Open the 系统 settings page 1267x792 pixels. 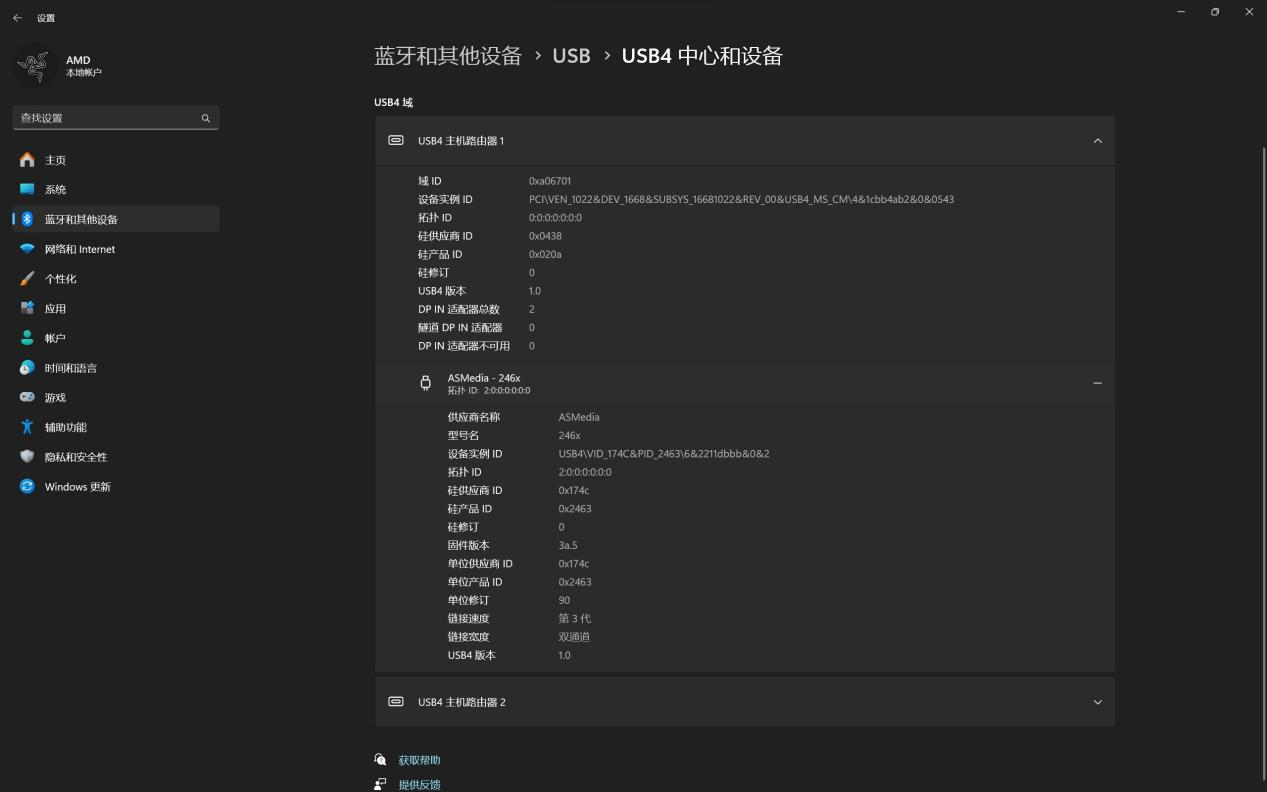click(55, 190)
